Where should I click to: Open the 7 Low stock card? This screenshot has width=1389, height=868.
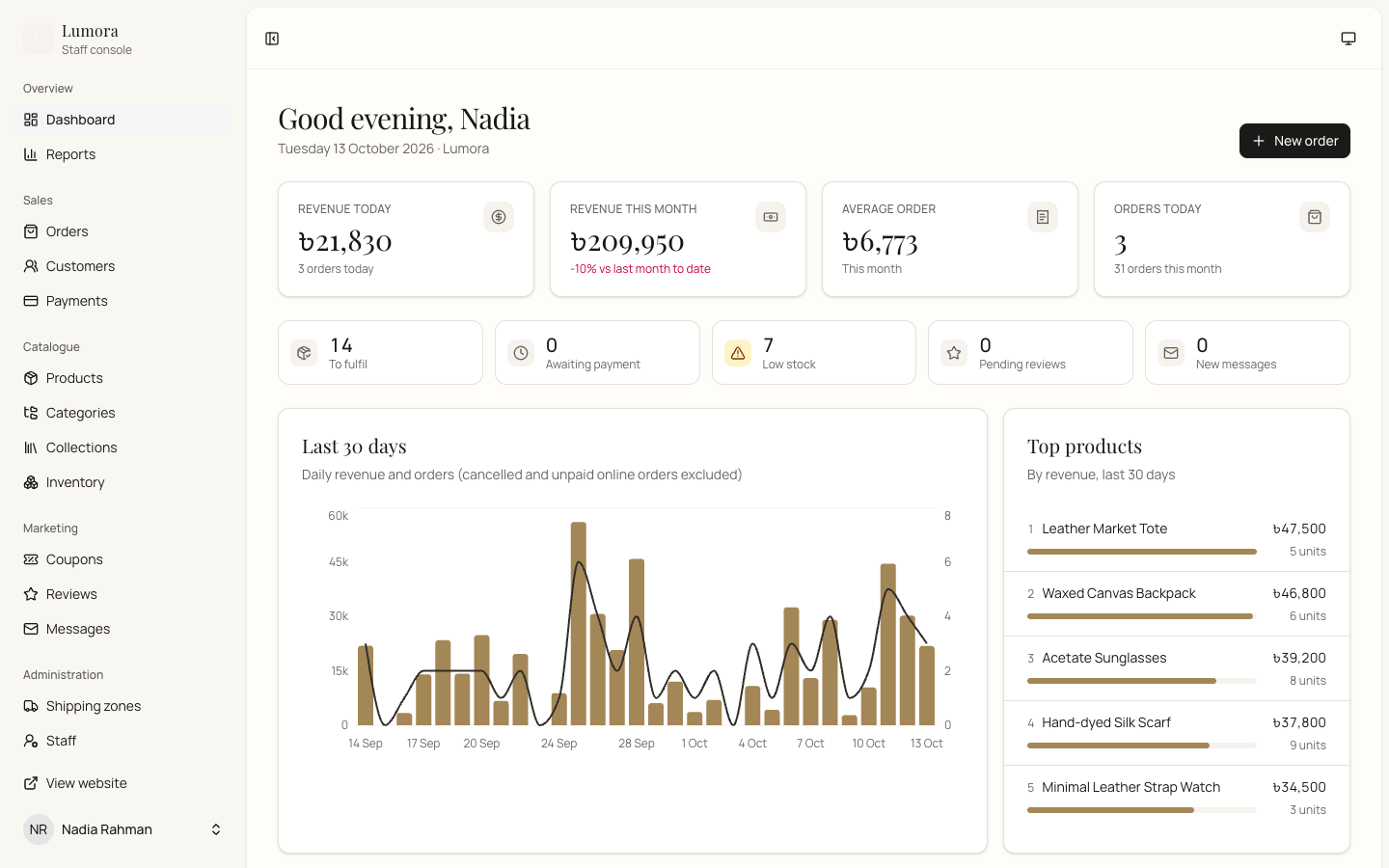tap(814, 353)
